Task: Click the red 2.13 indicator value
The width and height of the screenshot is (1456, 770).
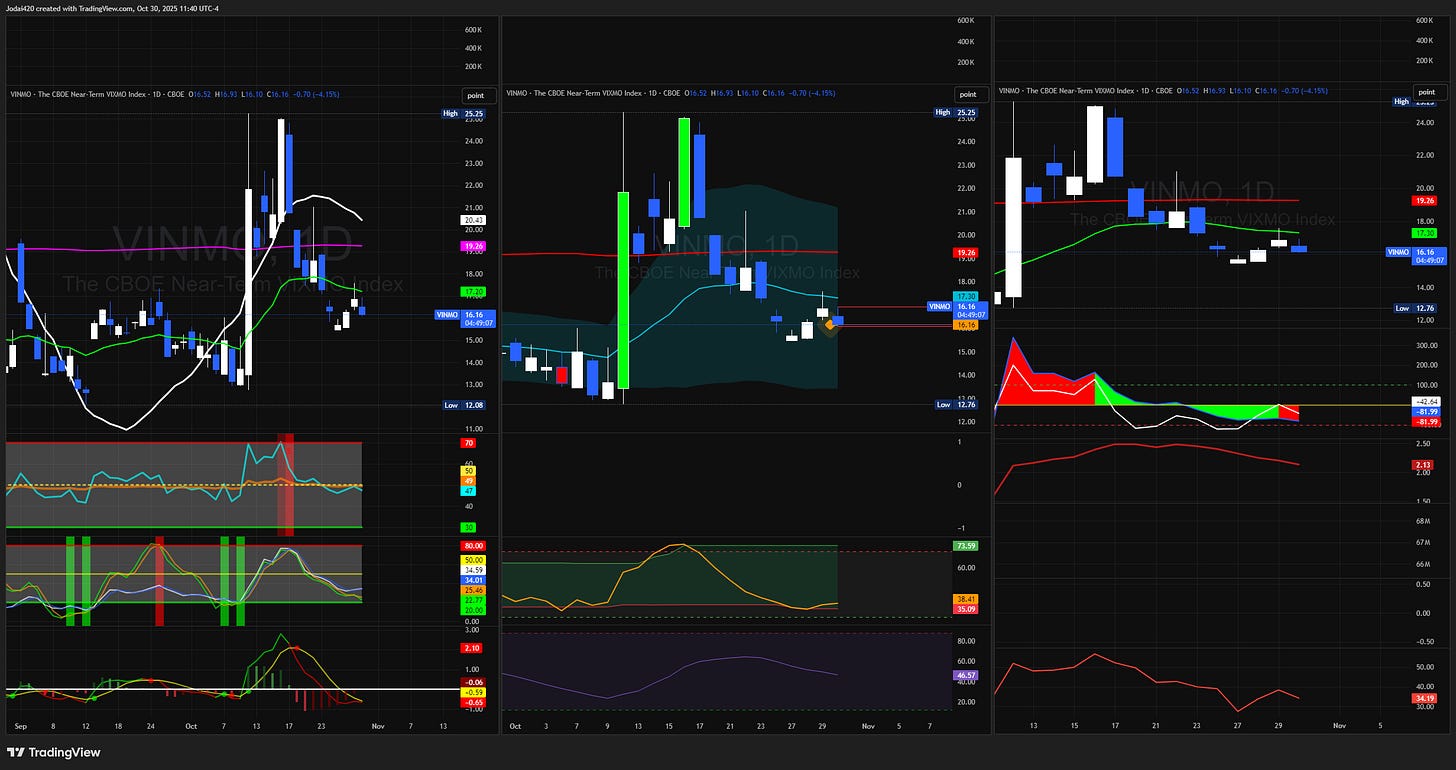Action: coord(1424,464)
